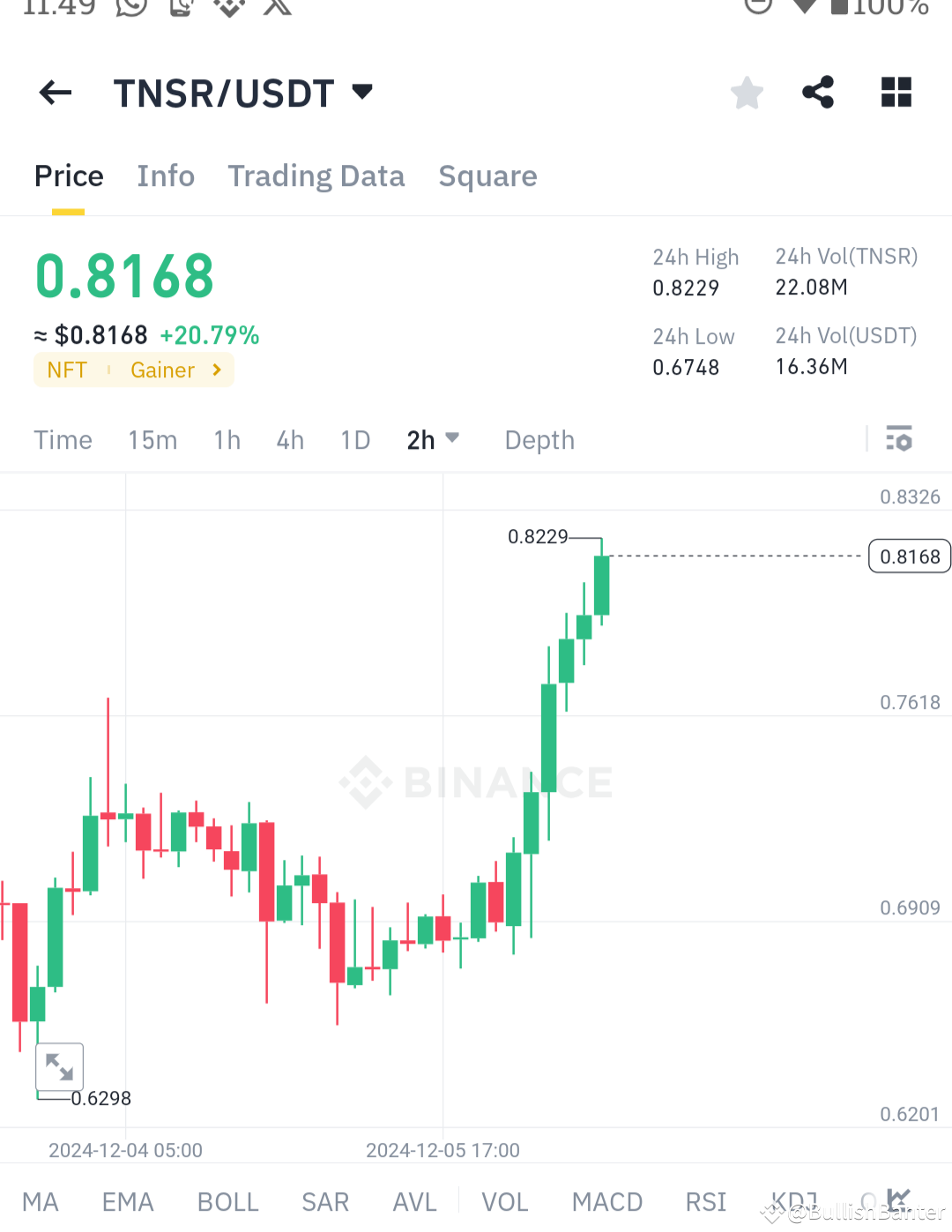Select the 1D timeframe
Screen dimensions: 952x1232
tap(355, 439)
